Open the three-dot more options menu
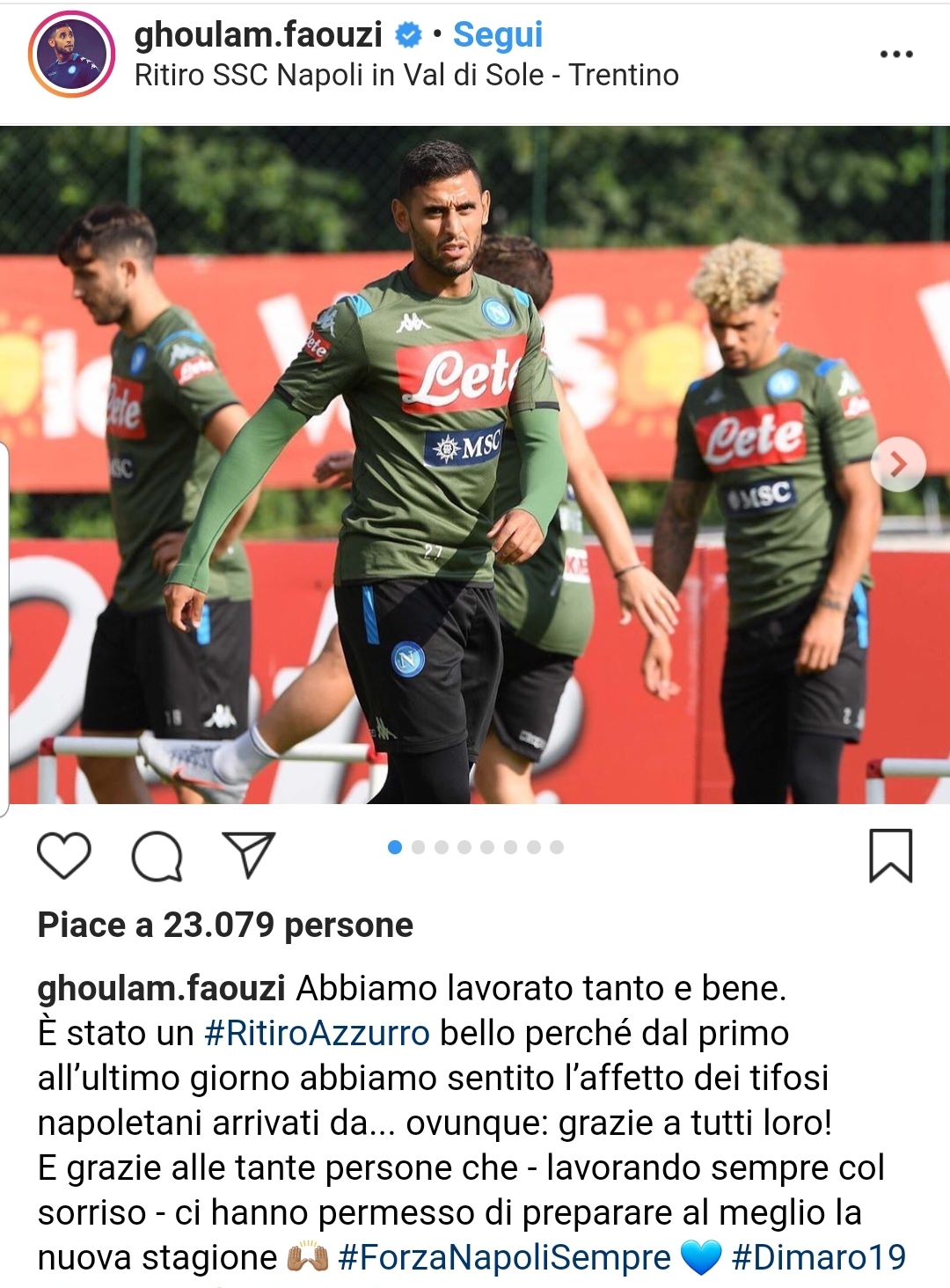The width and height of the screenshot is (950, 1288). 896,55
